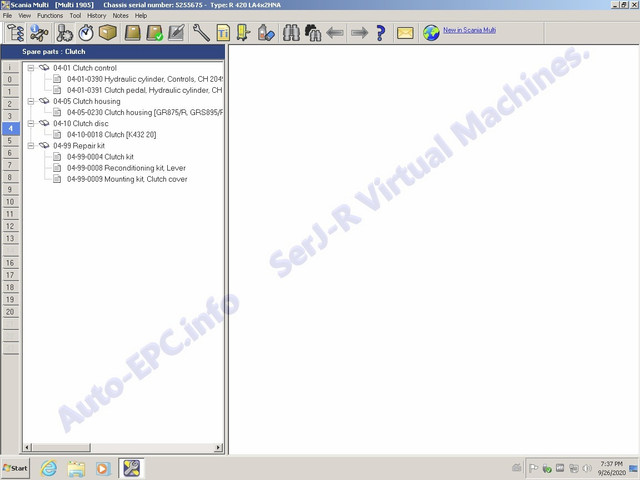
Task: Select the wrench tool icon
Action: tap(201, 33)
